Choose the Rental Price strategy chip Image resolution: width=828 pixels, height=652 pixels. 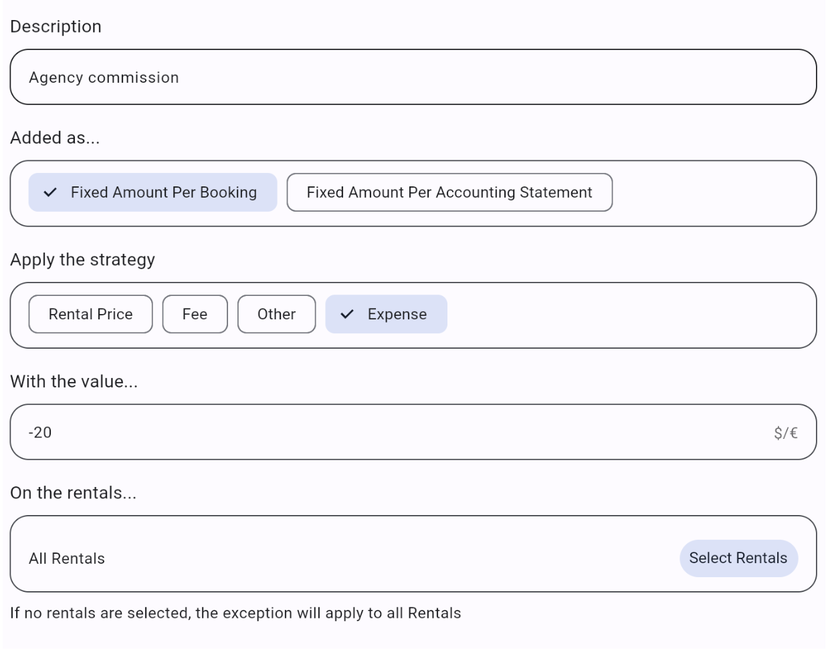point(91,314)
